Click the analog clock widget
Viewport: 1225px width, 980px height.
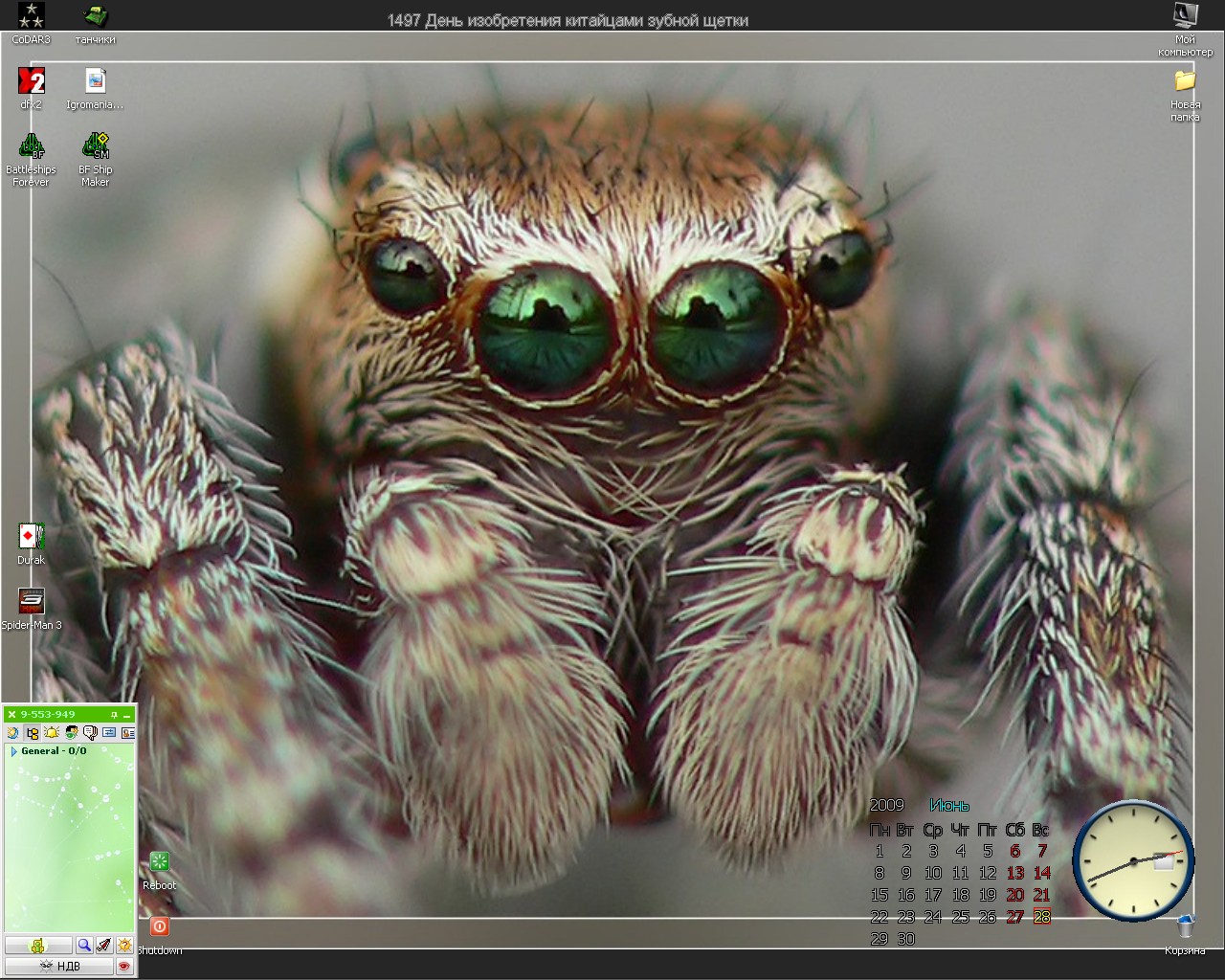coord(1133,860)
